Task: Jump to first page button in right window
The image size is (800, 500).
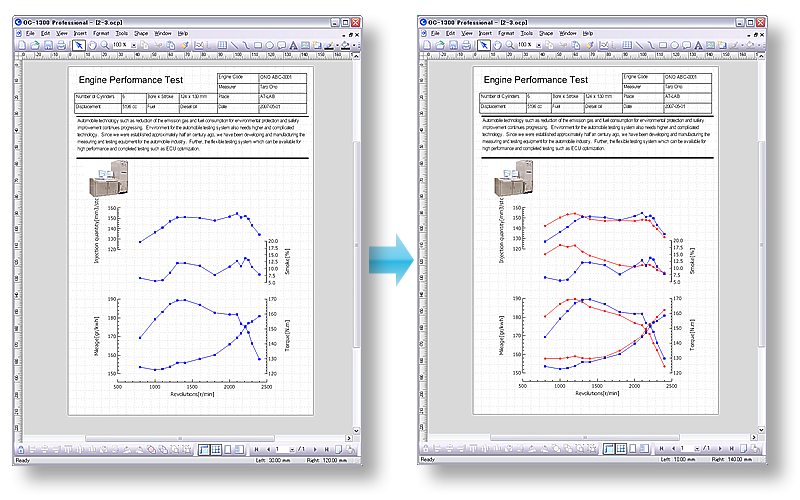Action: coord(660,449)
